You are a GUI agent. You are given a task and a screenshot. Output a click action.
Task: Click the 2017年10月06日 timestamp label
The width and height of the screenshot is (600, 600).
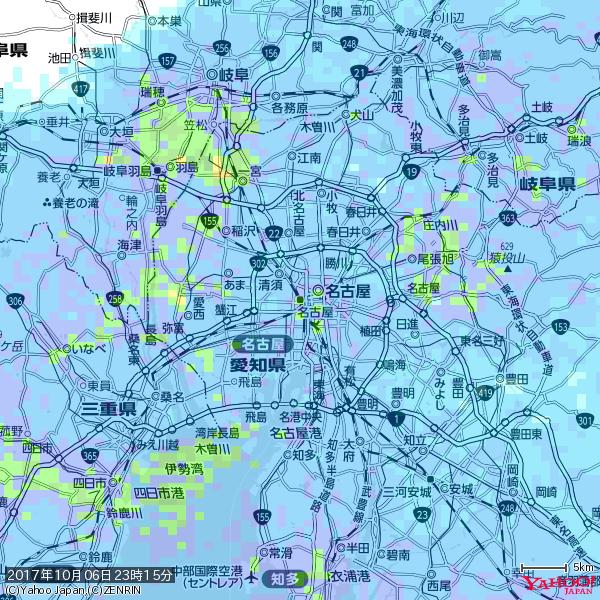(89, 575)
